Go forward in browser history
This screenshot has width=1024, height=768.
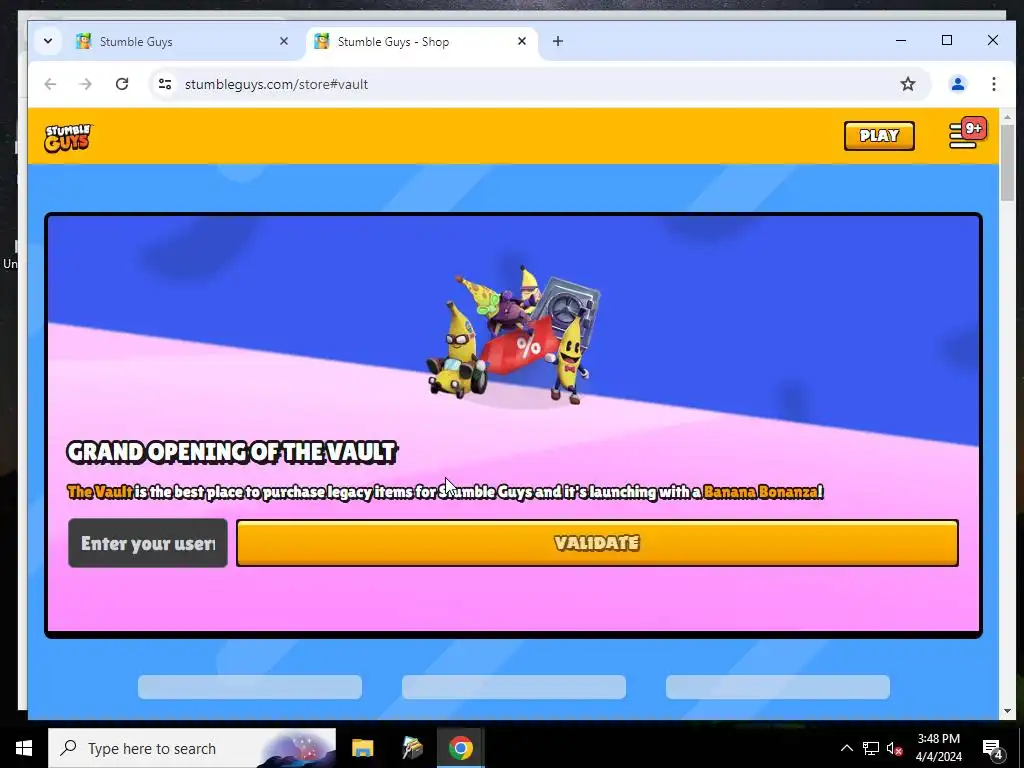click(x=86, y=84)
